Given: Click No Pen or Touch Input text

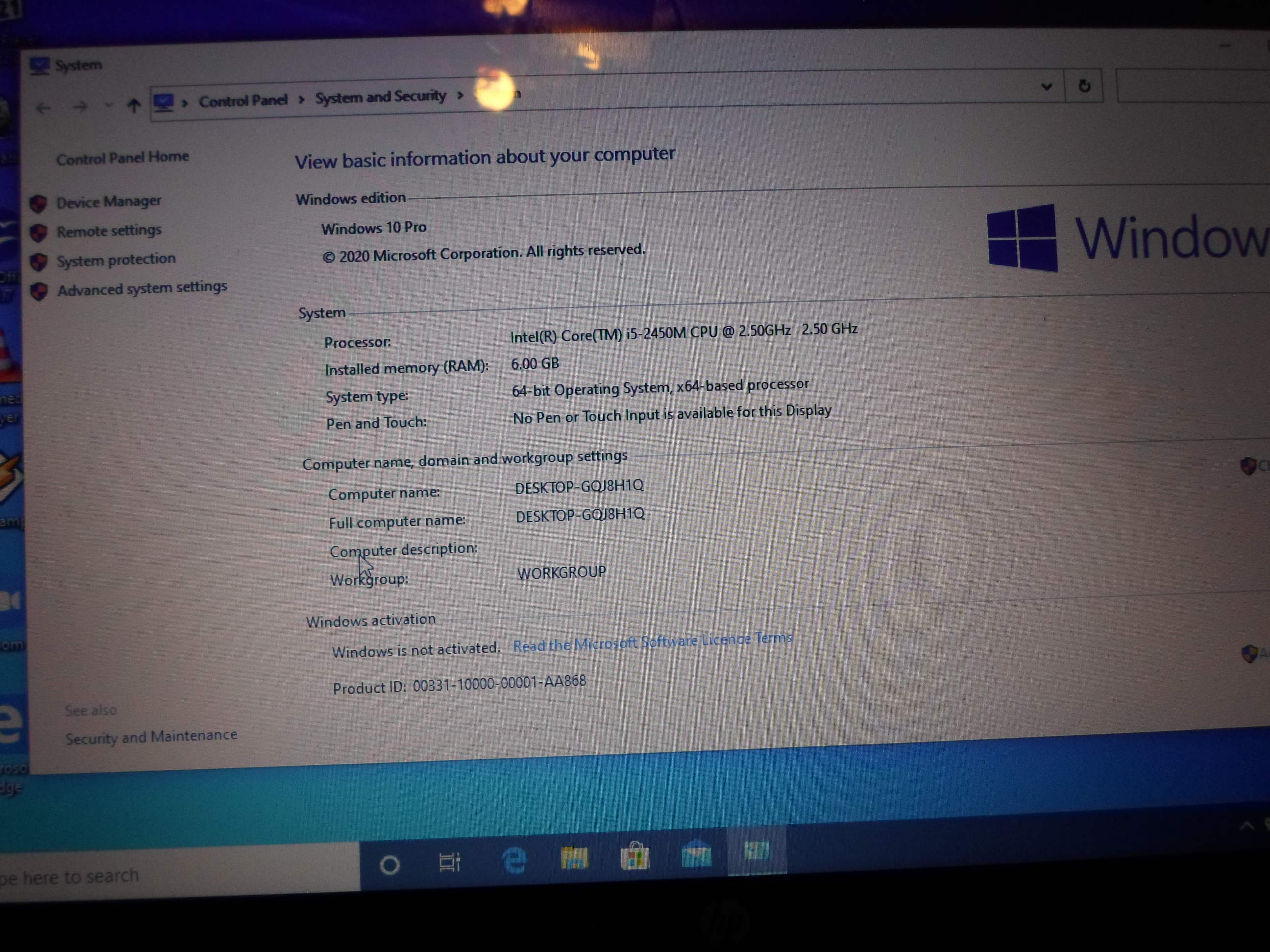Looking at the screenshot, I should 672,414.
